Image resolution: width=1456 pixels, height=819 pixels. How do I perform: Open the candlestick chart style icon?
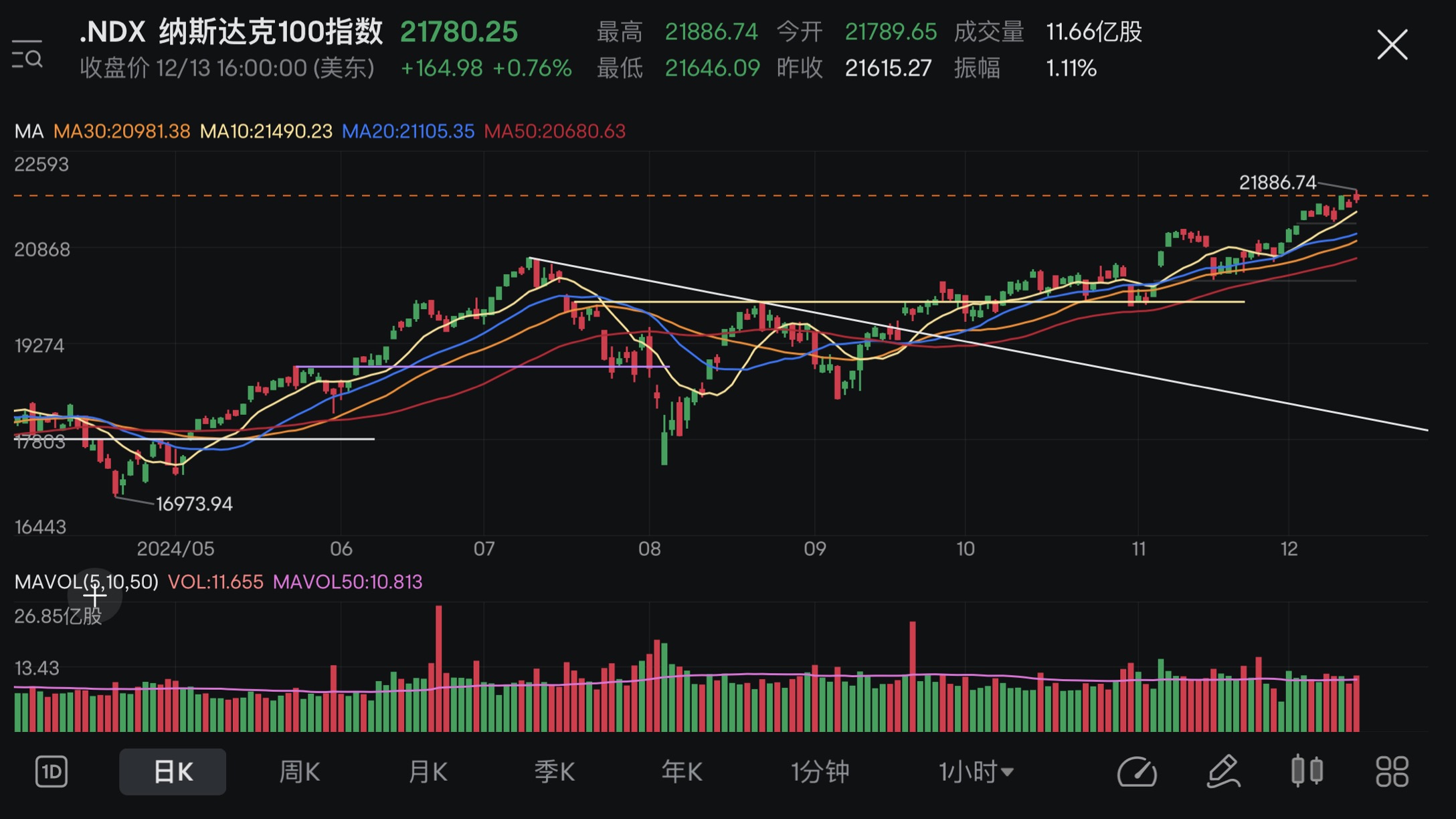[x=1307, y=771]
